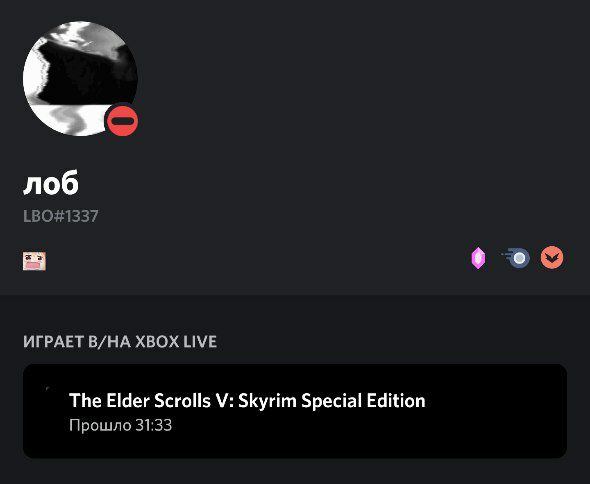Click the empty right side of the activity card

click(x=497, y=411)
